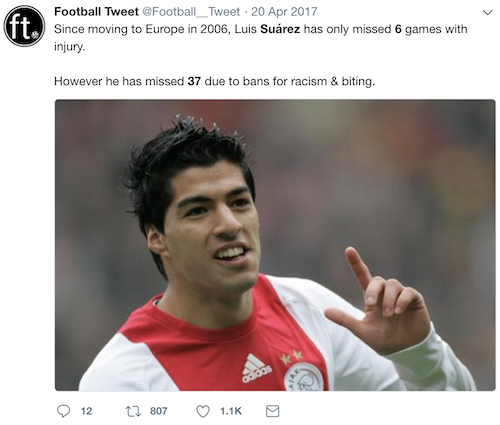Image resolution: width=500 pixels, height=425 pixels.
Task: Open the 20 Apr 2017 timestamp
Action: coord(284,12)
